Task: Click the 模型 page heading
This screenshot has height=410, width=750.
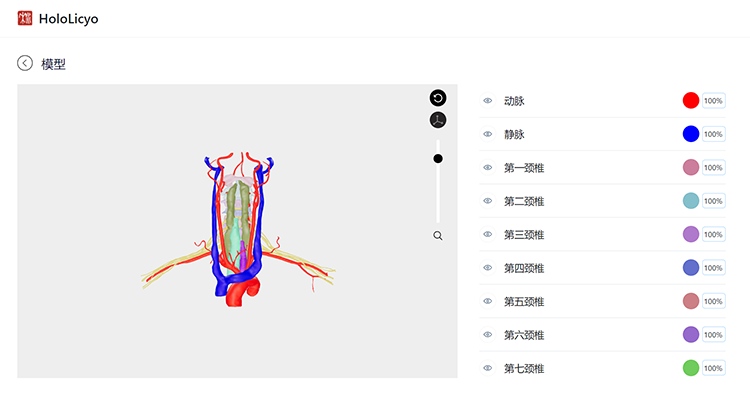Action: (53, 64)
